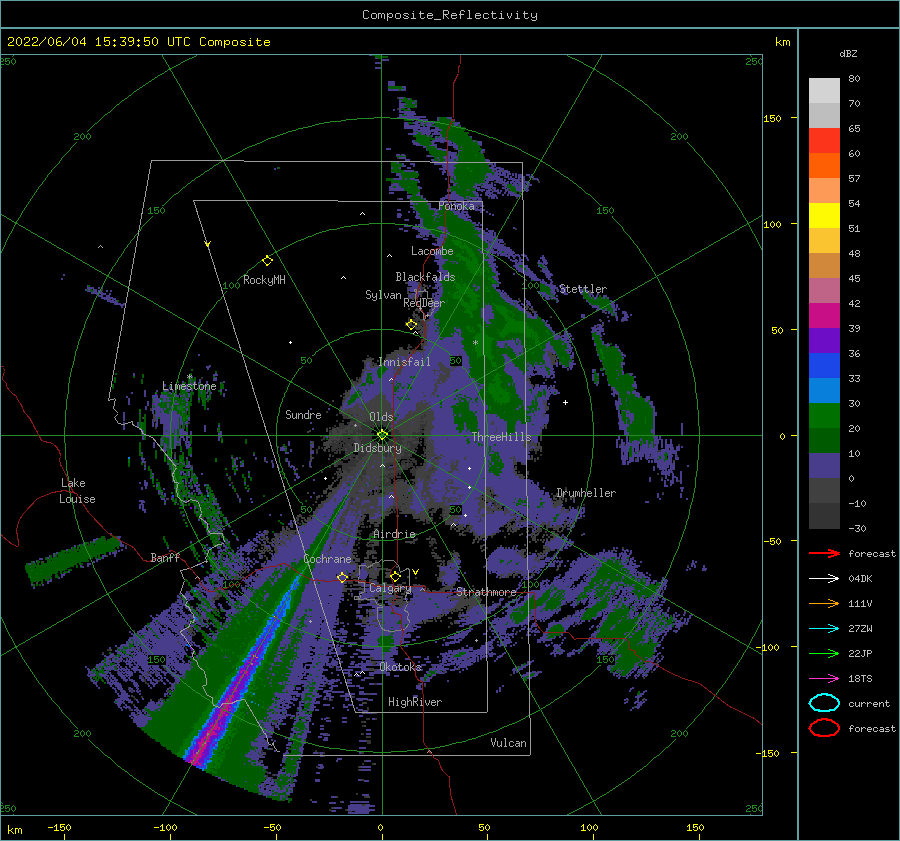Click the Blackfalds label
The width and height of the screenshot is (900, 841).
pyautogui.click(x=425, y=277)
